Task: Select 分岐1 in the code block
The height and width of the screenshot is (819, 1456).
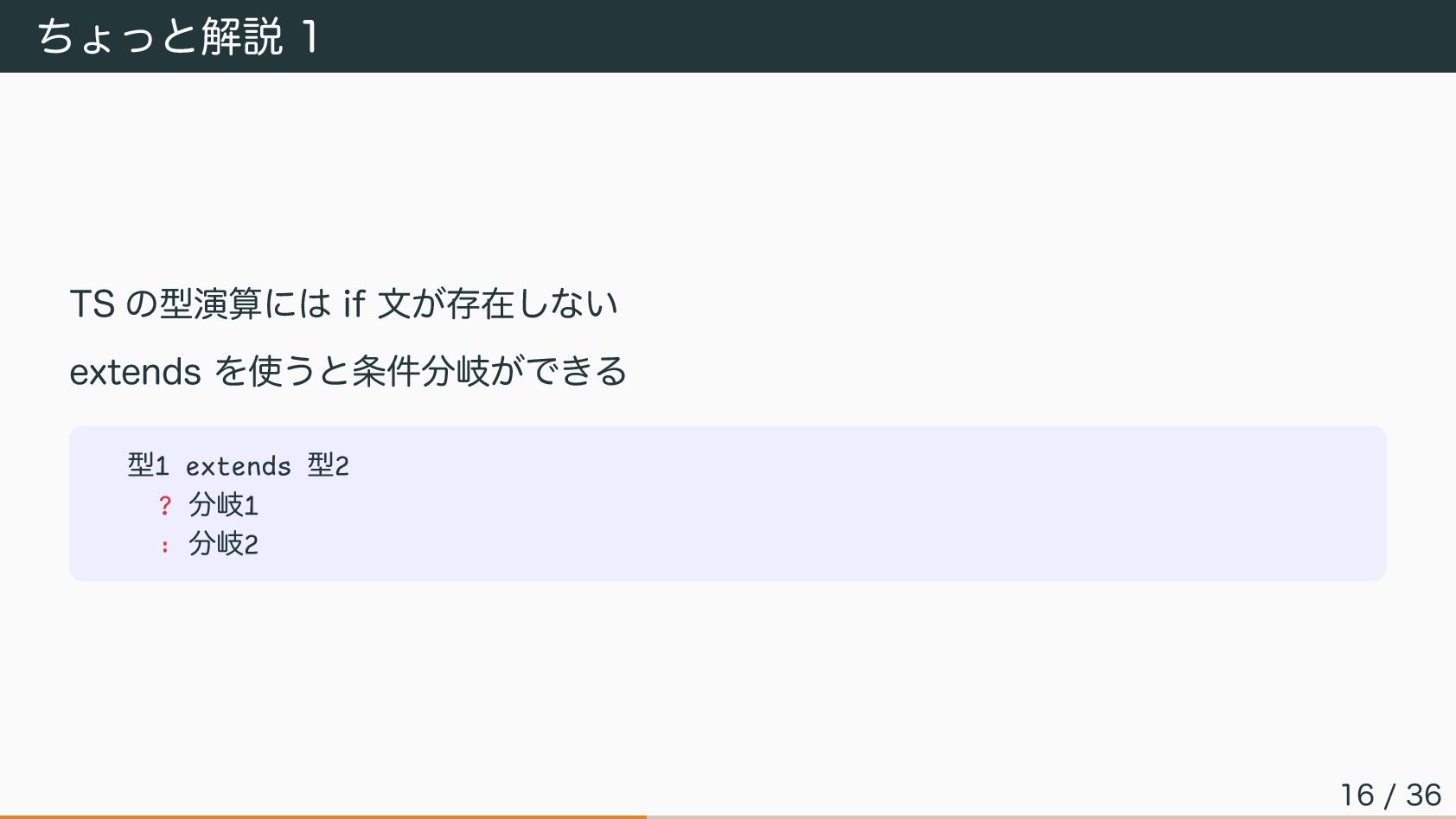Action: tap(224, 504)
